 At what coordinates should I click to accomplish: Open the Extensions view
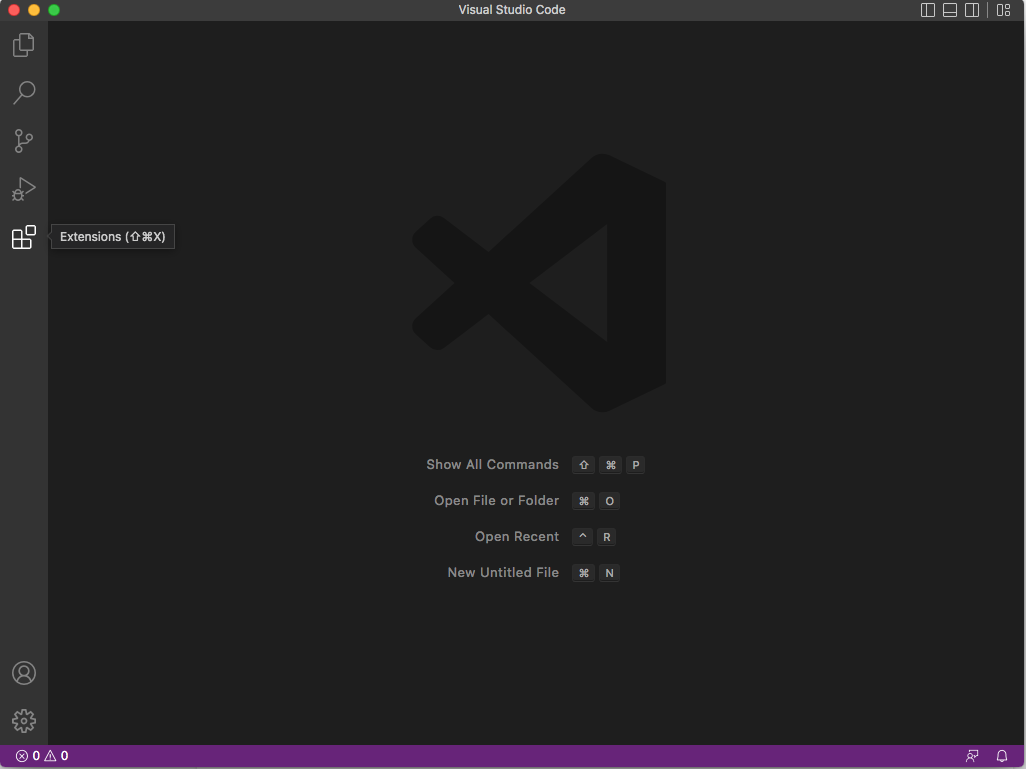point(23,237)
